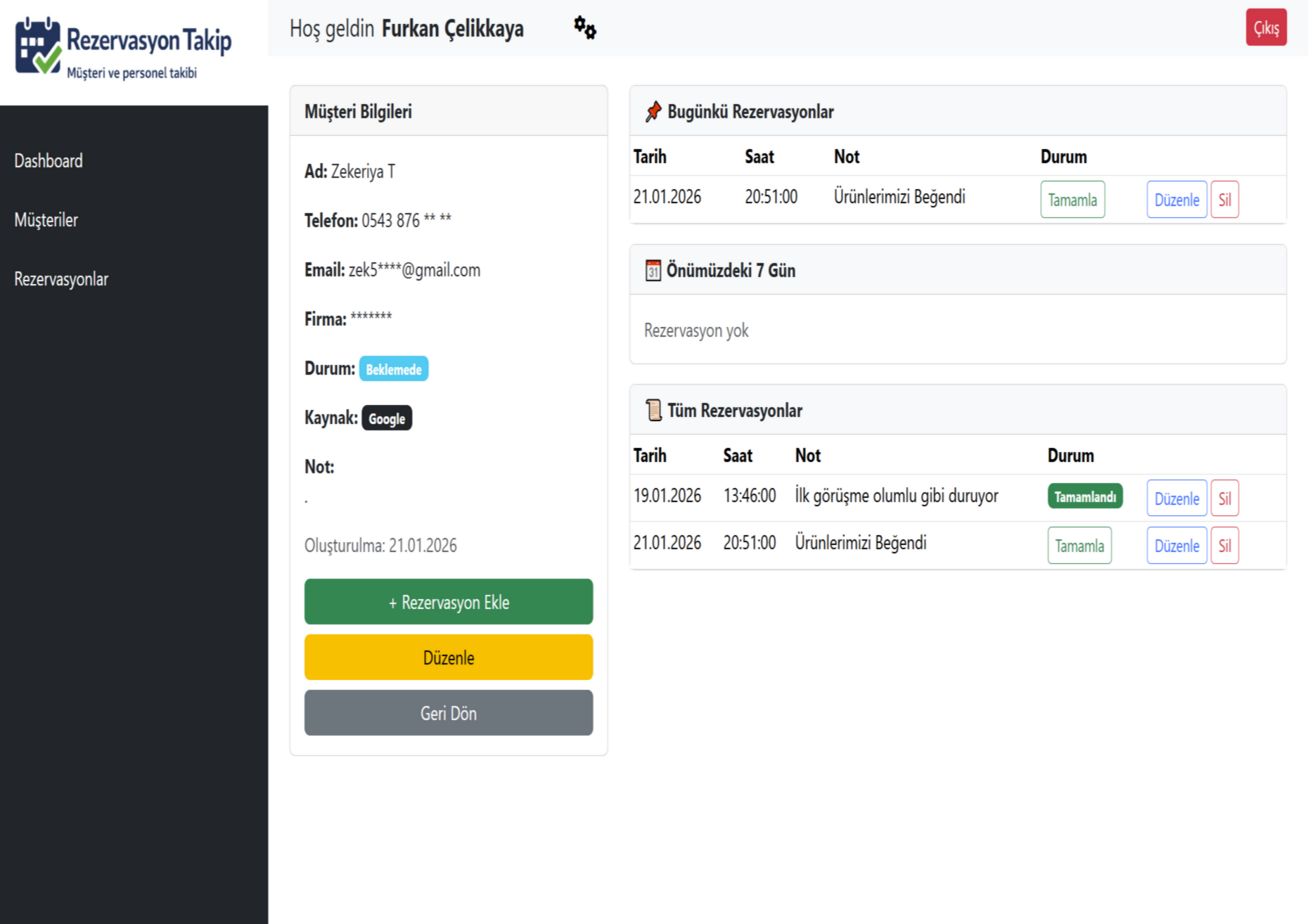Screen dimensions: 1308x924
Task: Log out with the Çıkış button
Action: [x=1266, y=27]
